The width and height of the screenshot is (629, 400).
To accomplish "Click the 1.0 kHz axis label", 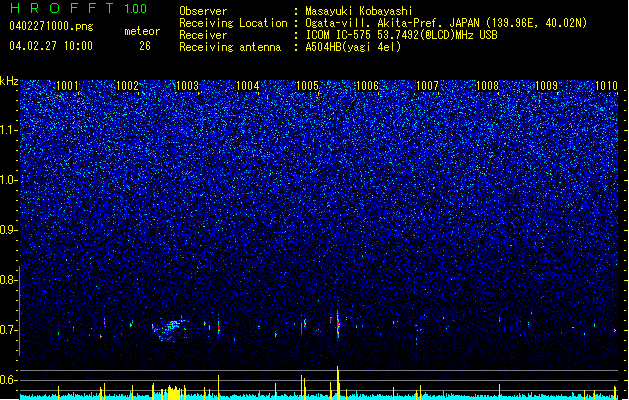I will (9, 181).
